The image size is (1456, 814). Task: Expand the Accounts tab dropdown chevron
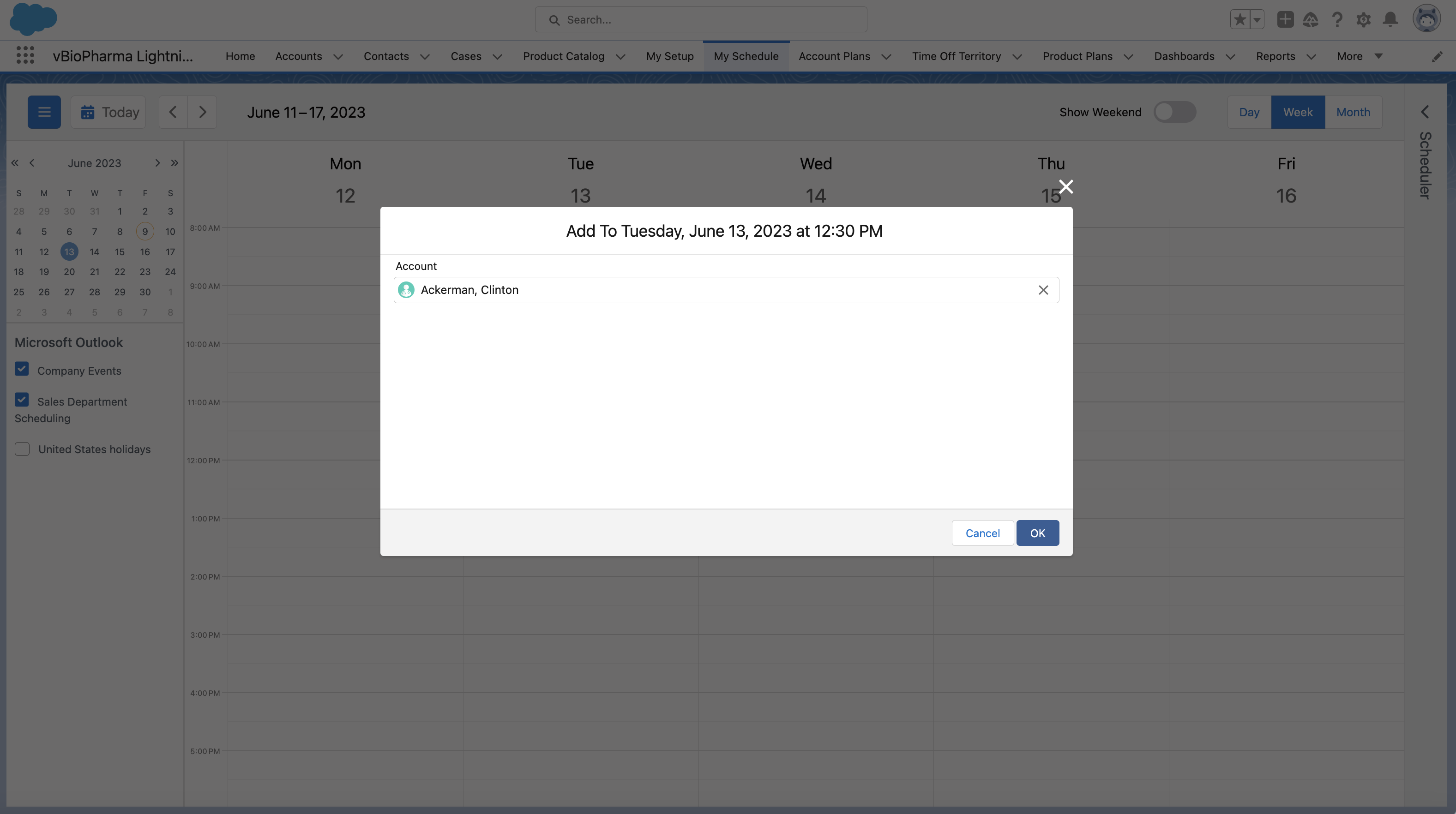338,56
